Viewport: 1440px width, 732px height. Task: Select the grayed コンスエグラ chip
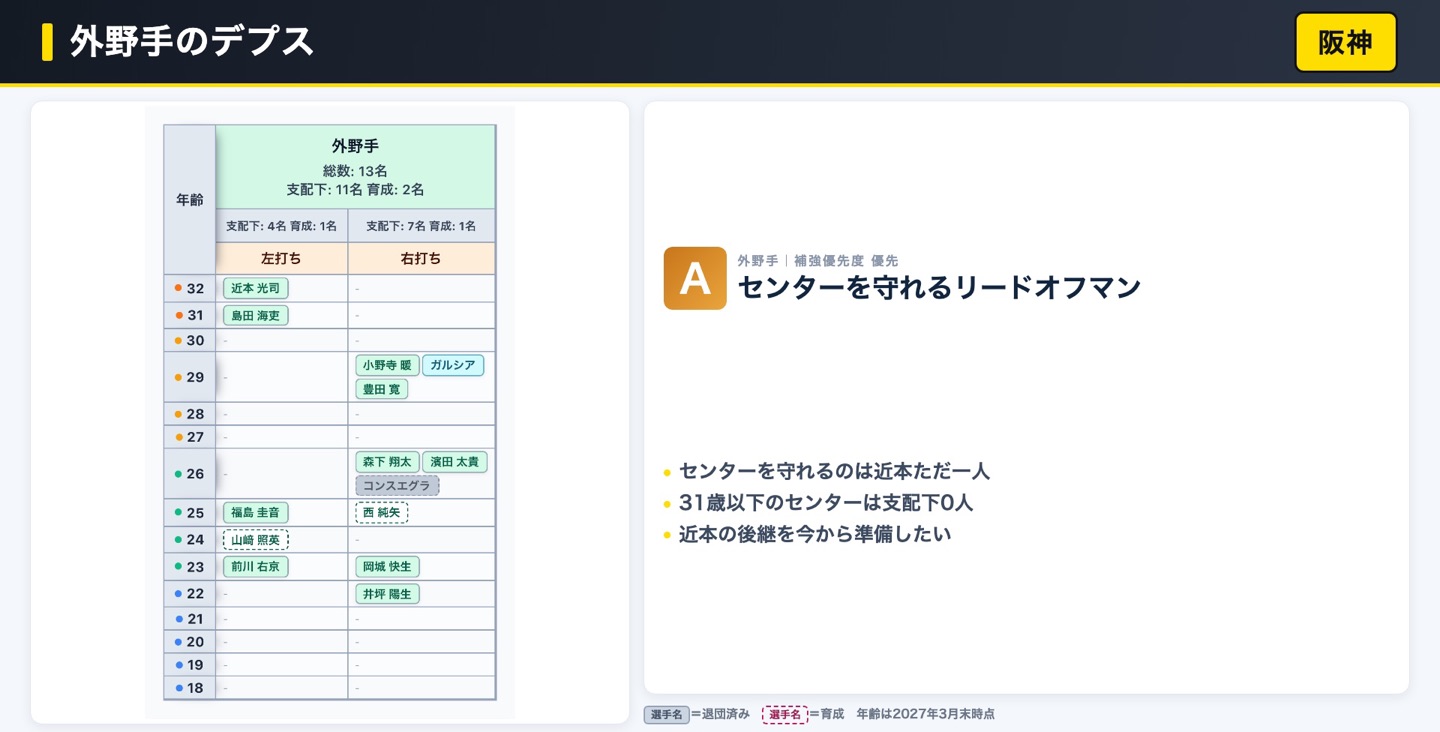[397, 486]
